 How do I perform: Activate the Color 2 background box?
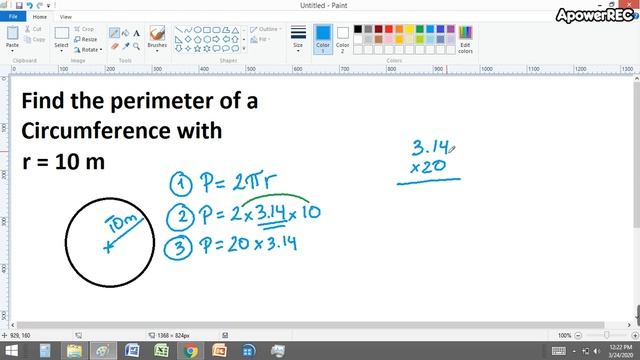(342, 39)
